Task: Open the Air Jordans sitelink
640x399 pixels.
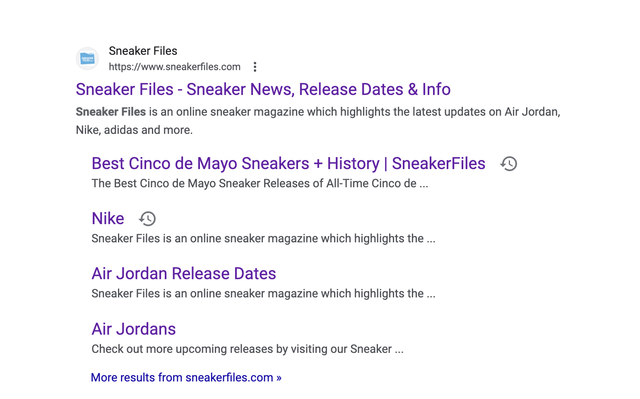Action: point(133,329)
